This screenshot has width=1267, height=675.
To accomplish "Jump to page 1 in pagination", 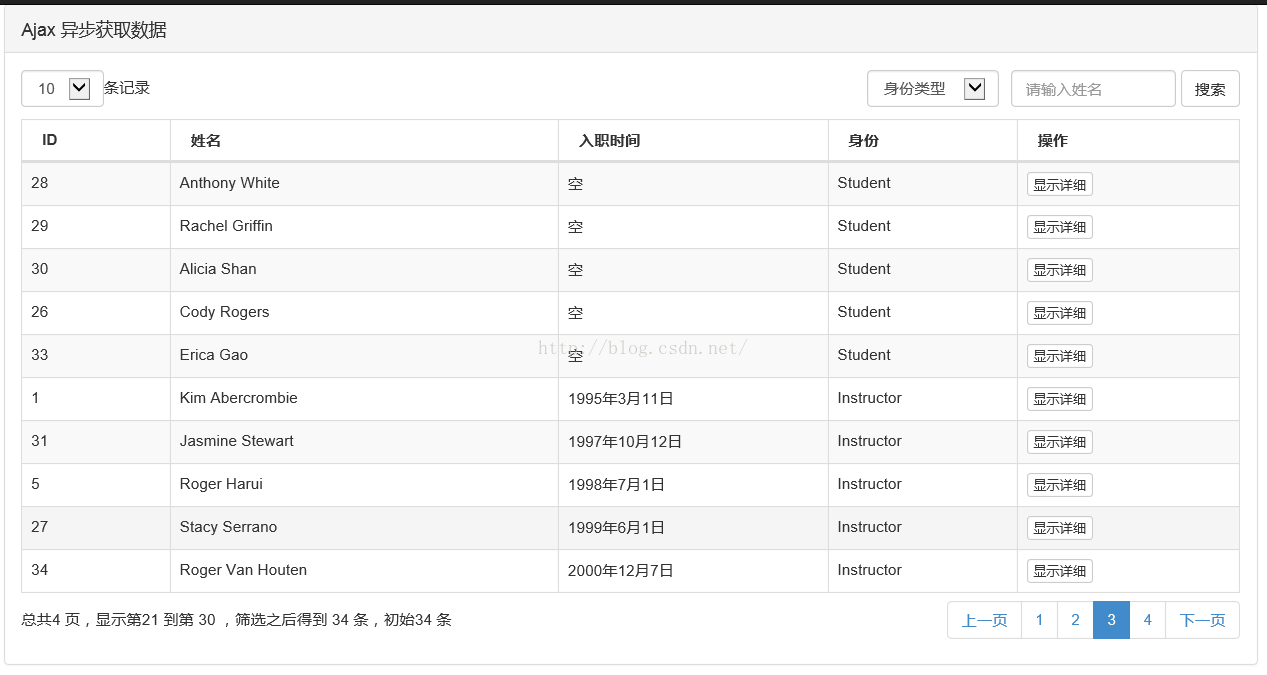I will (1039, 620).
